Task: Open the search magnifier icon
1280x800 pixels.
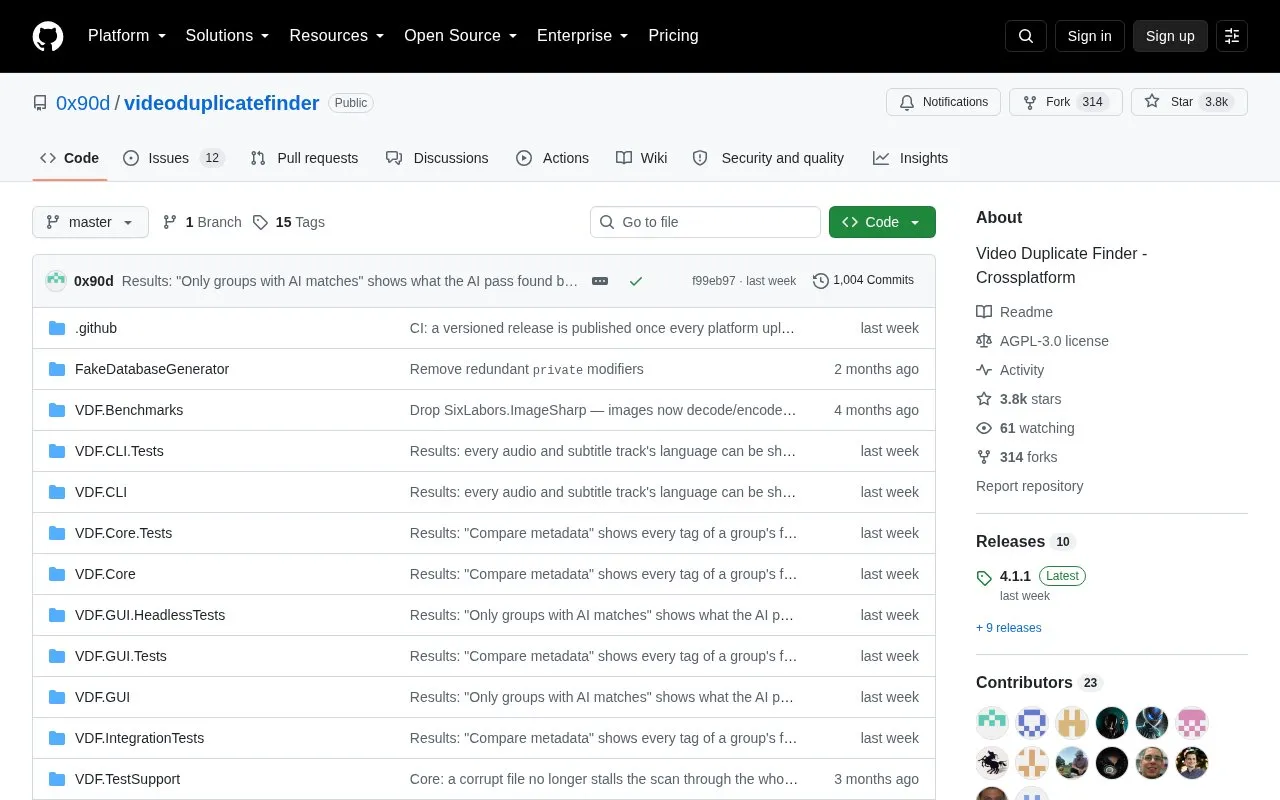Action: coord(1026,36)
